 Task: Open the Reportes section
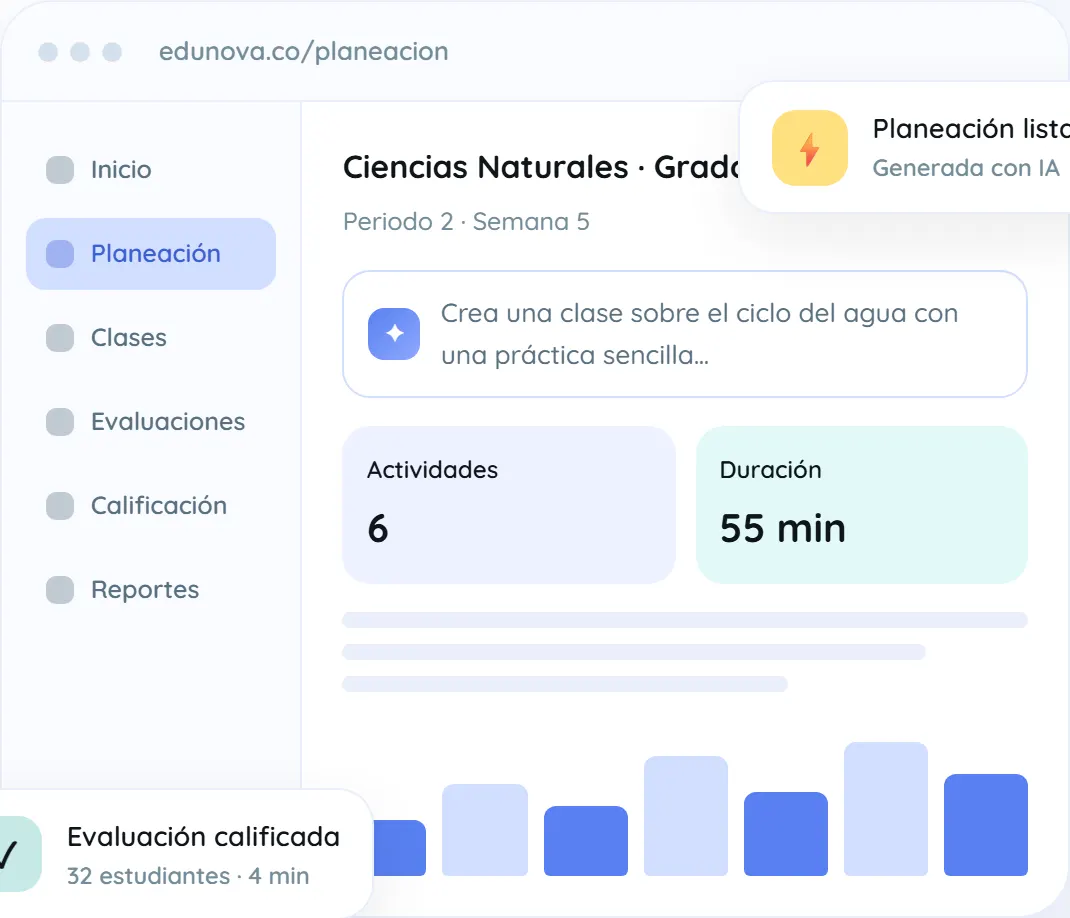[150, 590]
